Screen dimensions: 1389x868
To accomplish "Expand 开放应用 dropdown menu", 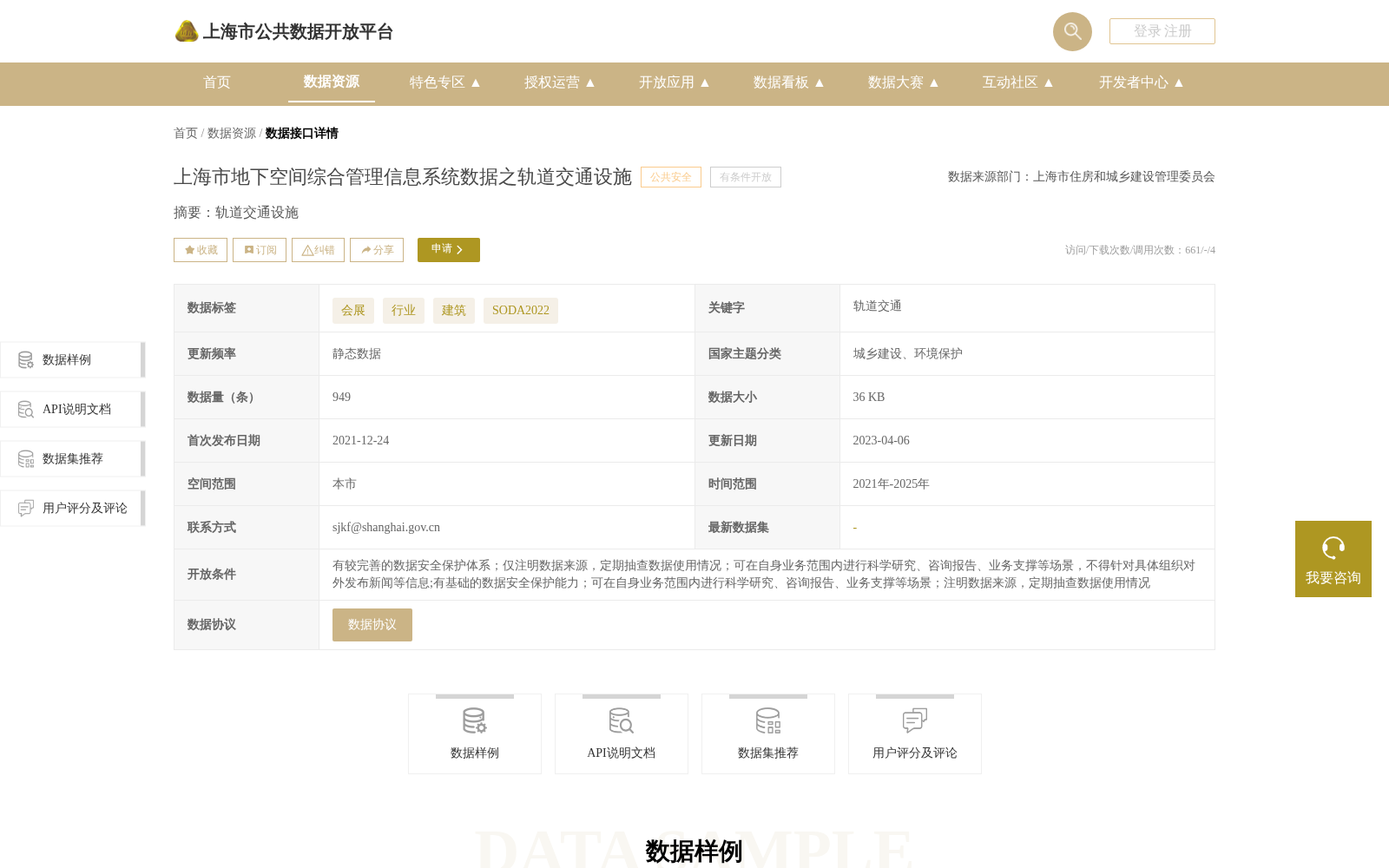I will (675, 82).
